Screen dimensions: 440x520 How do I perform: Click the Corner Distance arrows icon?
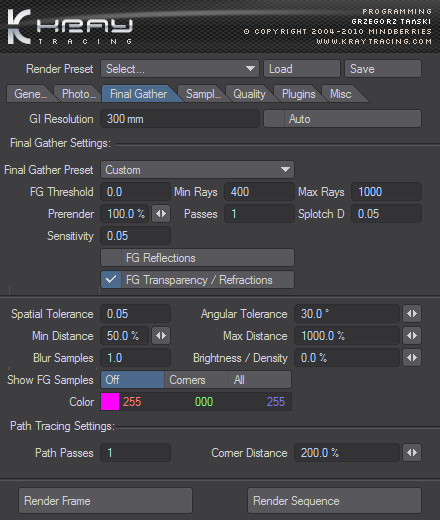coord(412,453)
